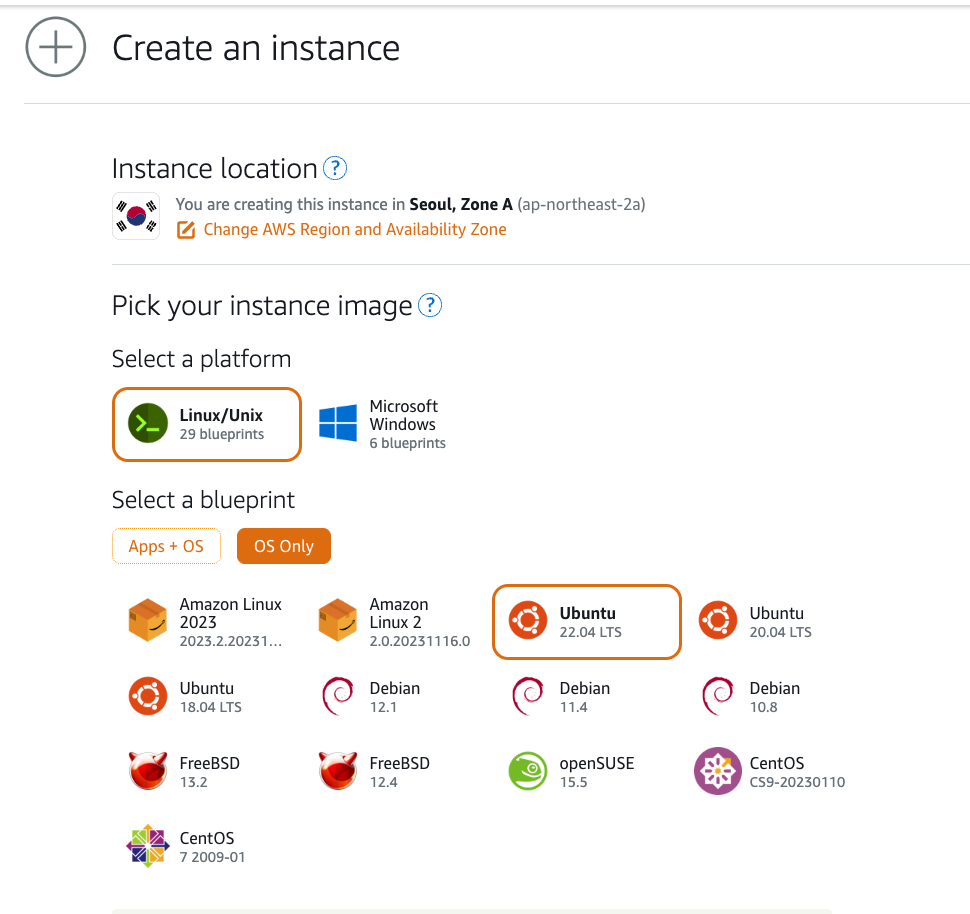Choose the Amazon Linux 2023 blueprint
Screen dimensions: 970x914
(x=207, y=622)
